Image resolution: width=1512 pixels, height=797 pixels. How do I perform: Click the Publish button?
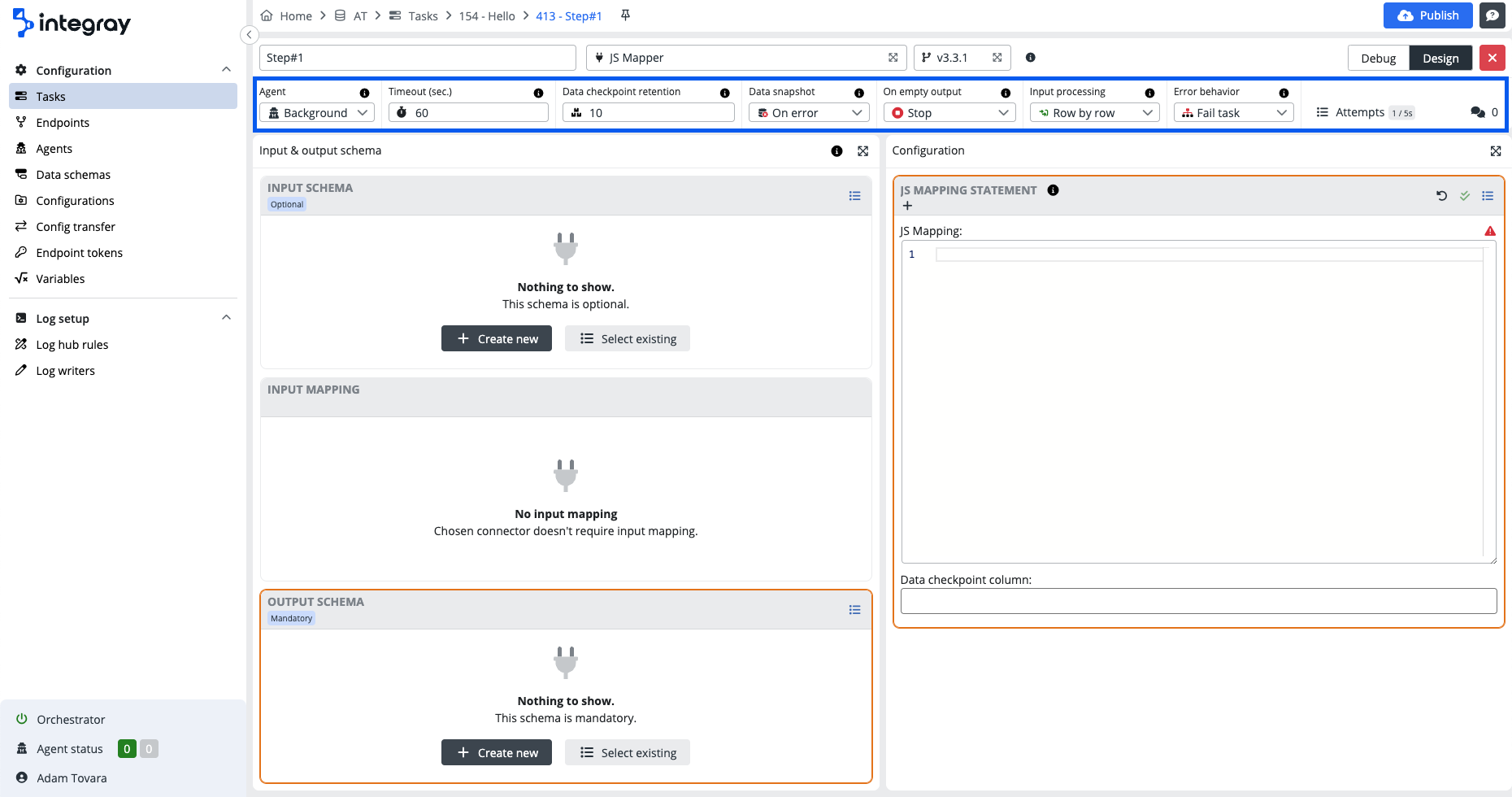[x=1427, y=15]
